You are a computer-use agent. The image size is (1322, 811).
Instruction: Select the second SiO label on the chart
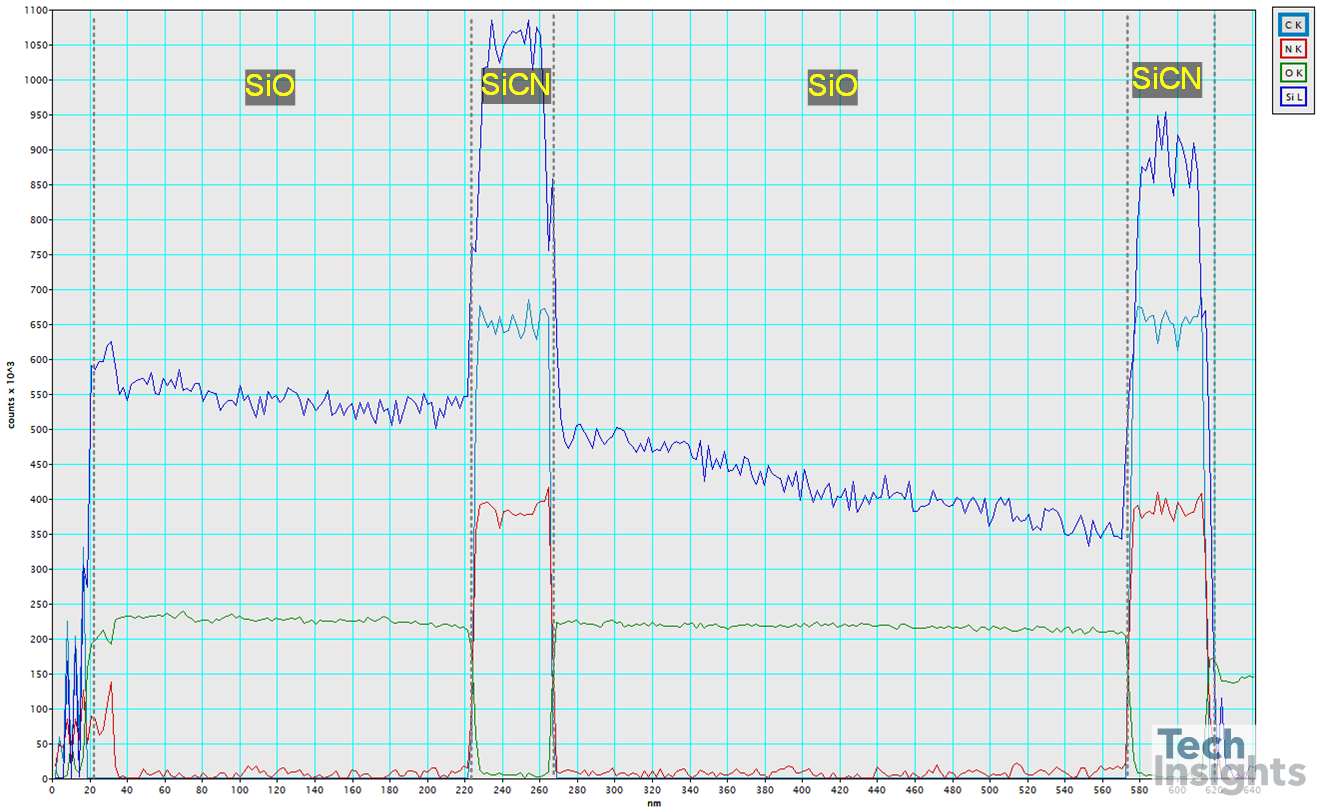tap(833, 87)
